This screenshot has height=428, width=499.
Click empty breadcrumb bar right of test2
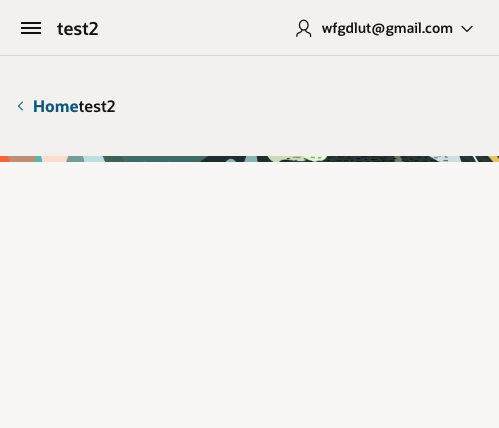(307, 106)
